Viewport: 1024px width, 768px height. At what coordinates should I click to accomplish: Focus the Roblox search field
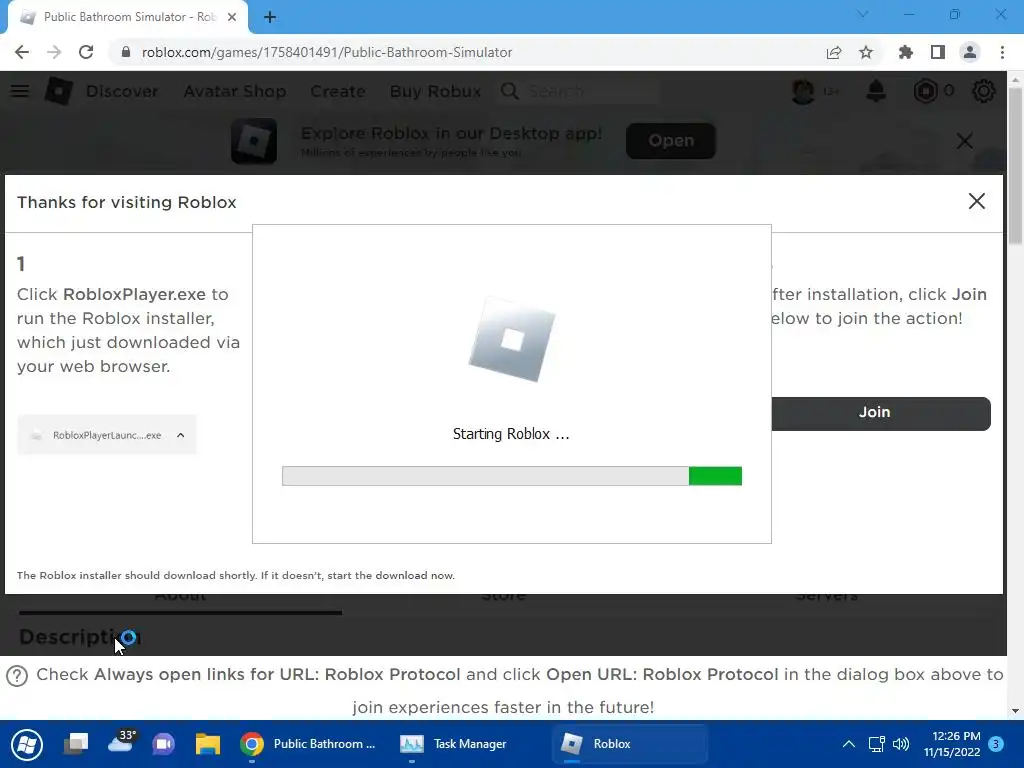(x=592, y=91)
